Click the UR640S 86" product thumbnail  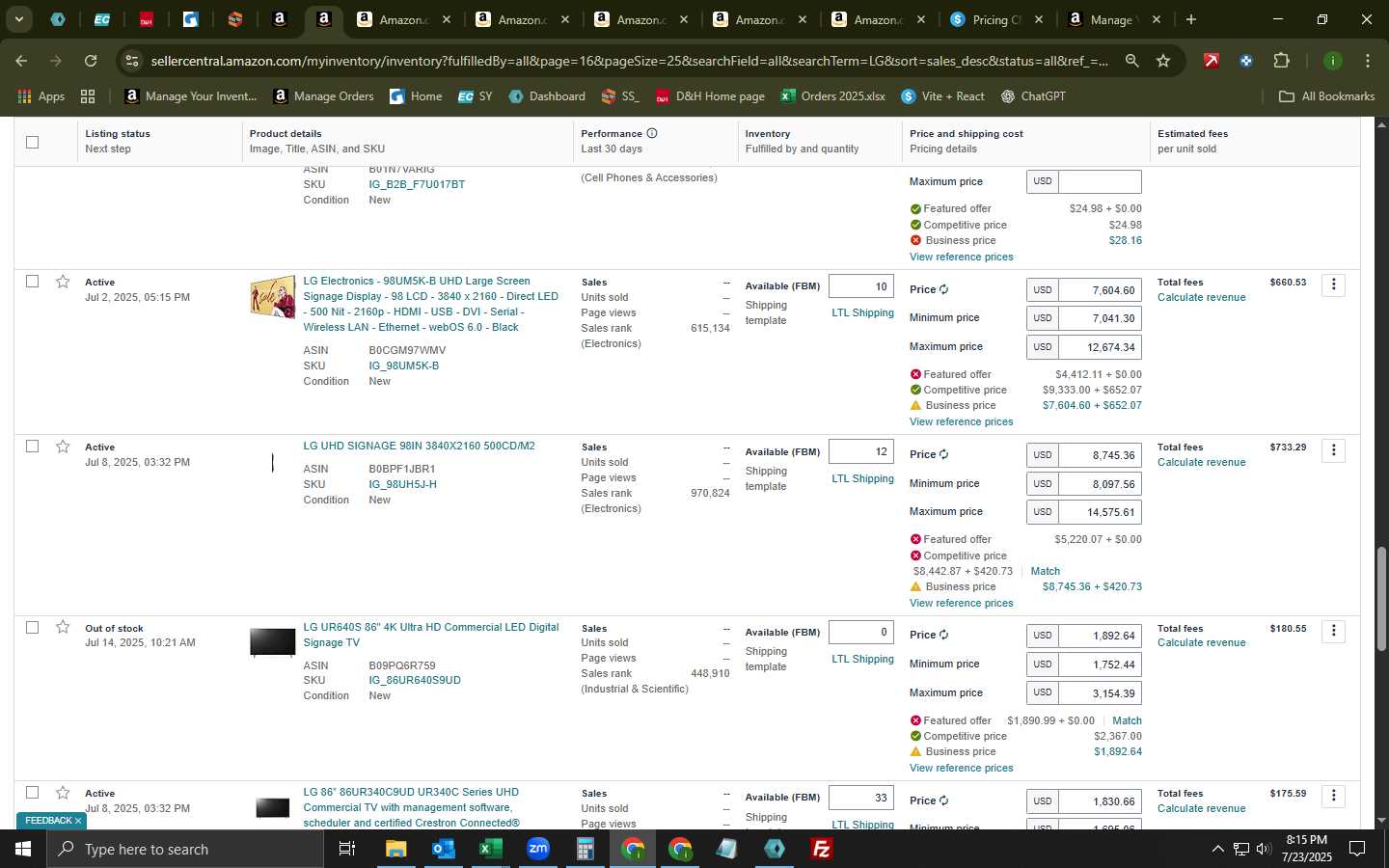(x=273, y=641)
